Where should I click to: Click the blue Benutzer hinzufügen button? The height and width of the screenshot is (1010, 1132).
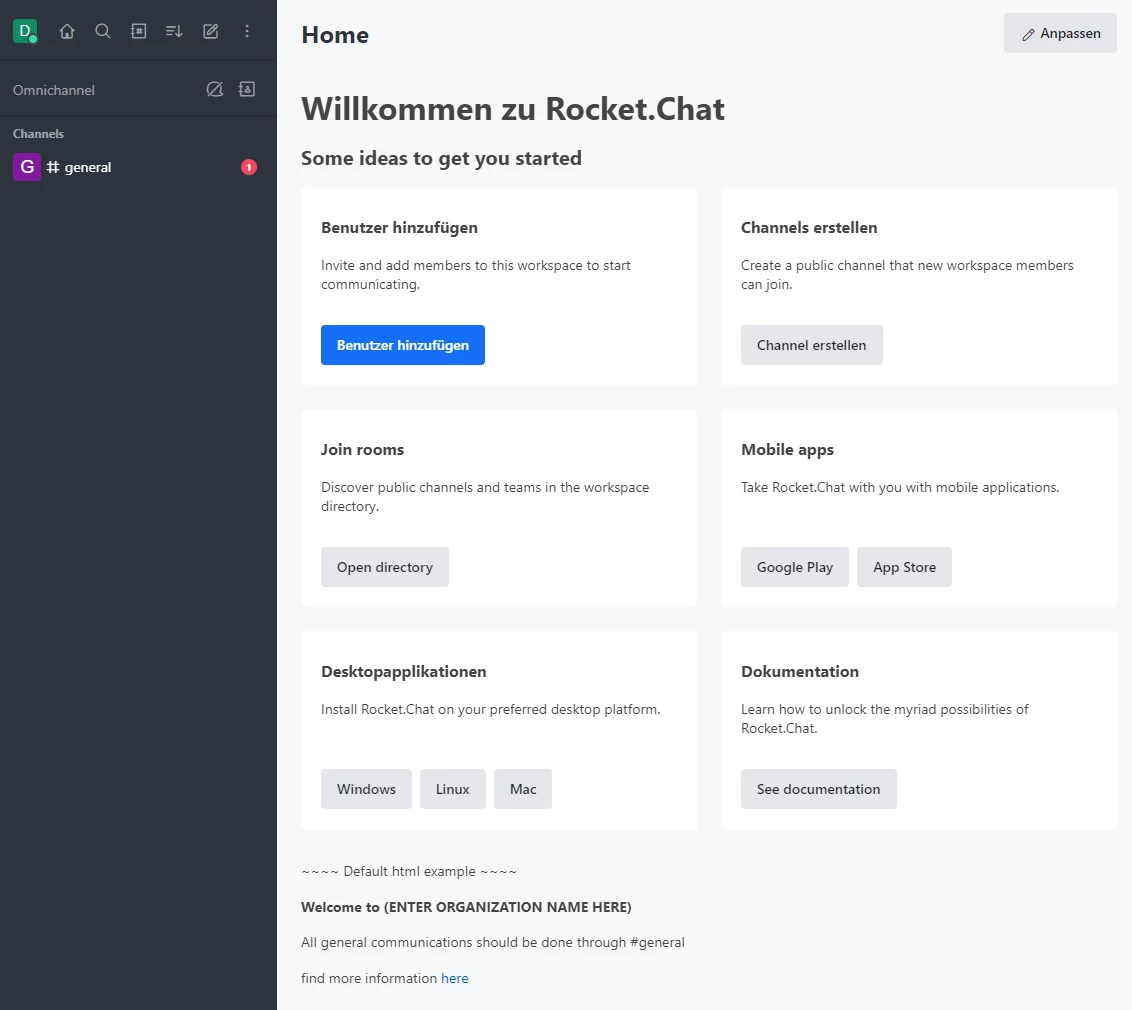[x=402, y=345]
